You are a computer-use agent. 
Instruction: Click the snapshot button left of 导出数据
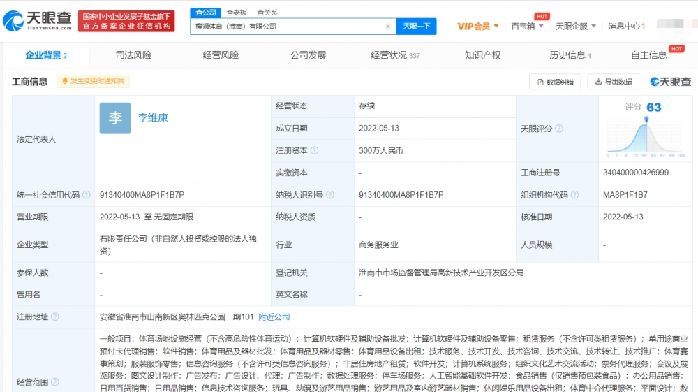point(555,82)
